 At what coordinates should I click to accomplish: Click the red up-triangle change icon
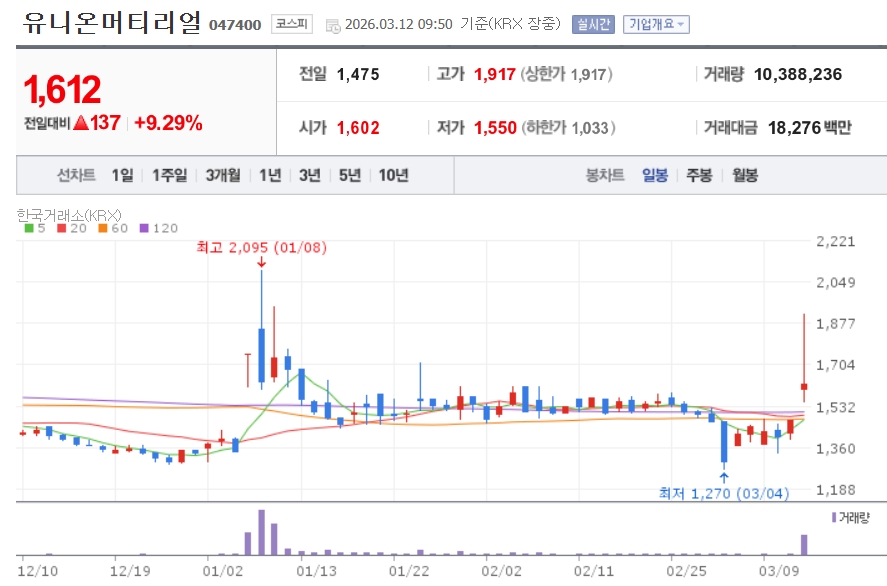(x=81, y=122)
